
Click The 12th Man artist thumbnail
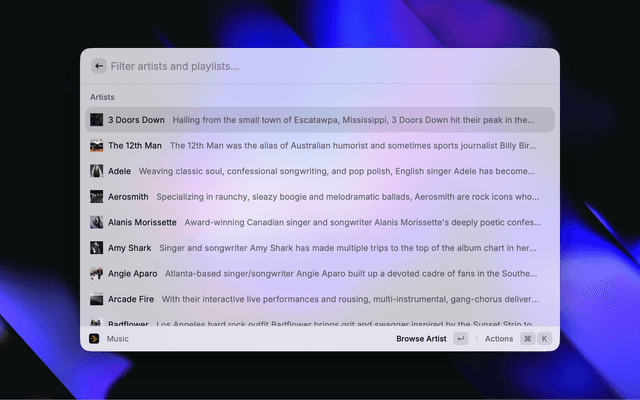pyautogui.click(x=96, y=145)
